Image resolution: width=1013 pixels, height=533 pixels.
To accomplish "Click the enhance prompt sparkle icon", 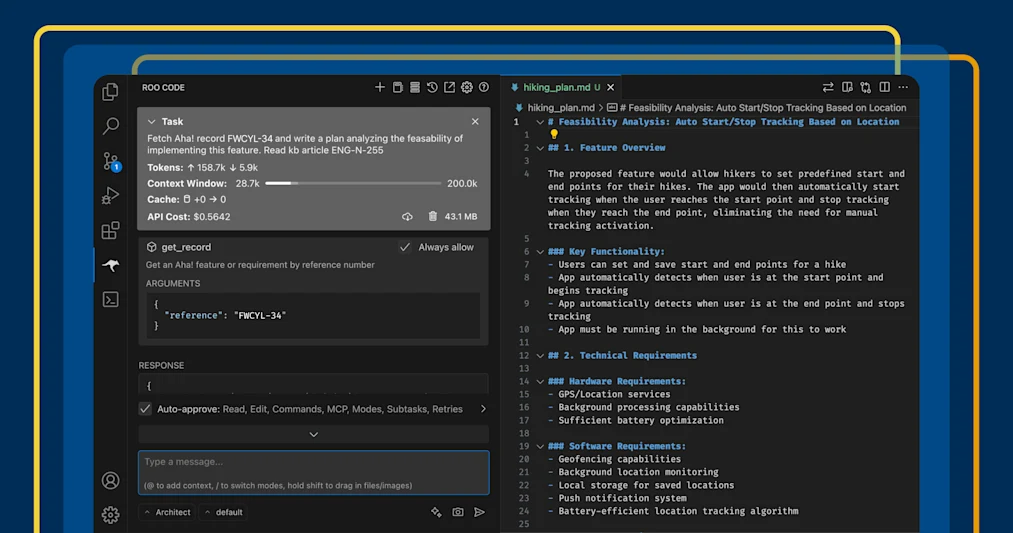I will [436, 512].
